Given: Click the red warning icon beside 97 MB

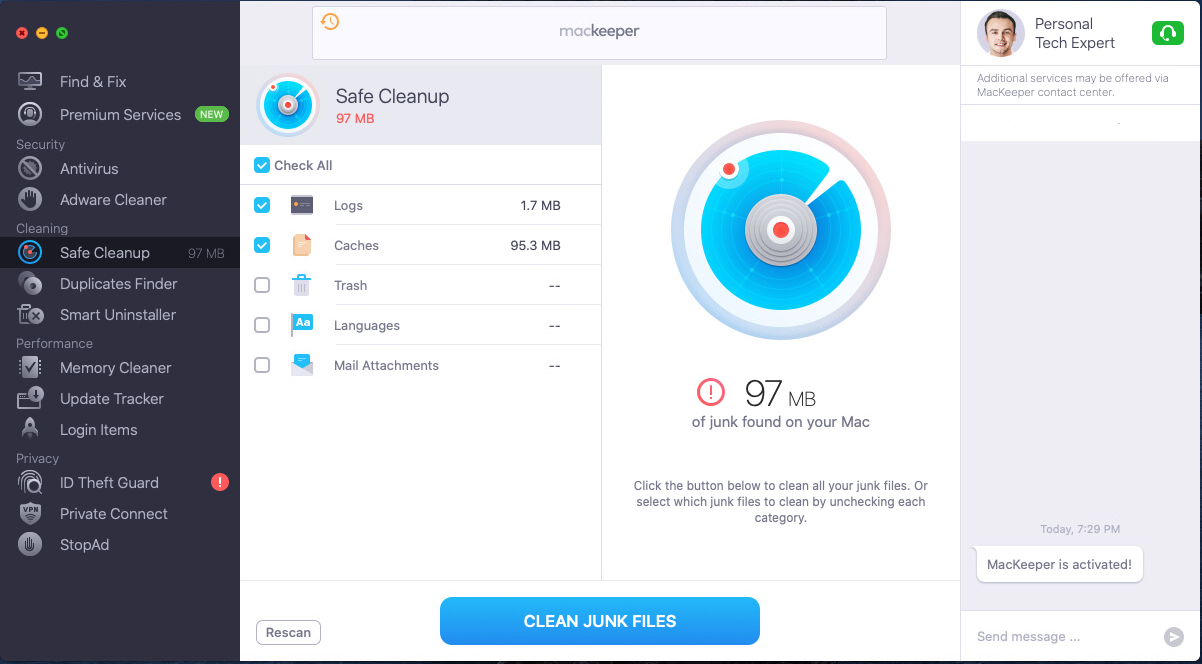Looking at the screenshot, I should point(711,392).
